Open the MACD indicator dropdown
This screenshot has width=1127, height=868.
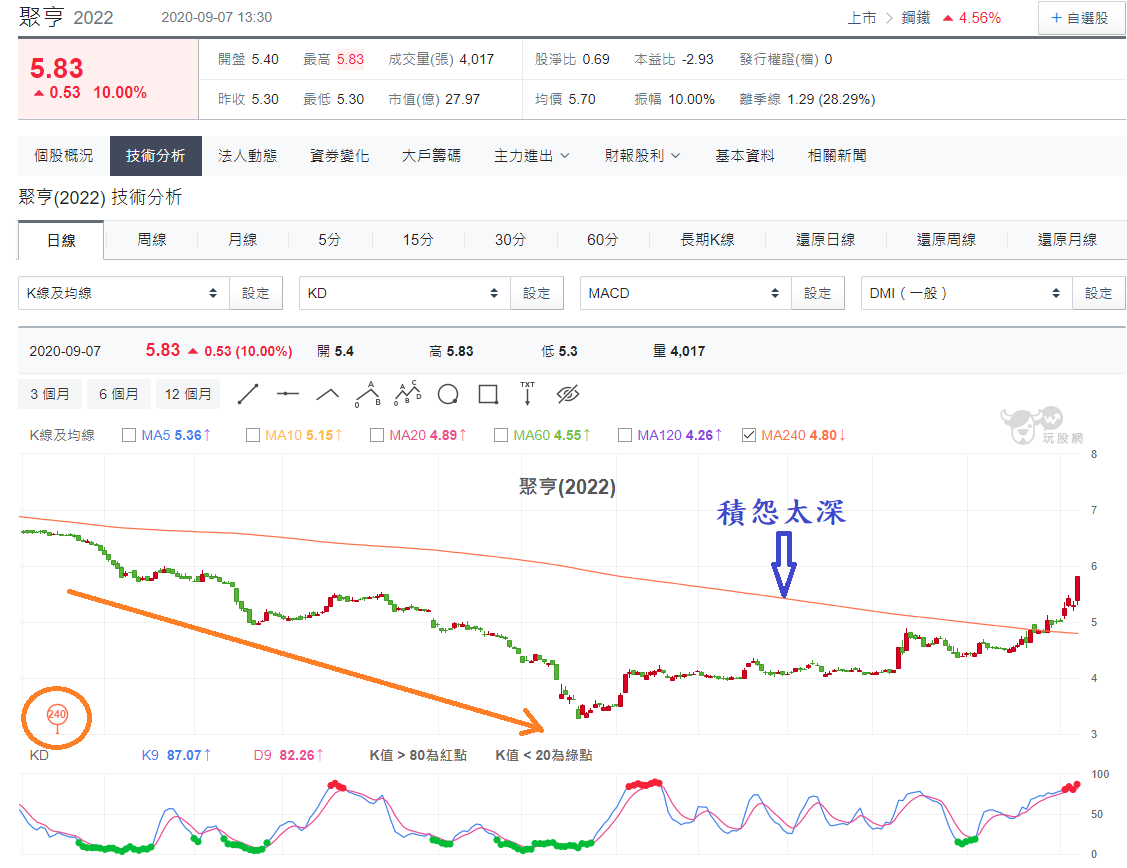tap(686, 293)
